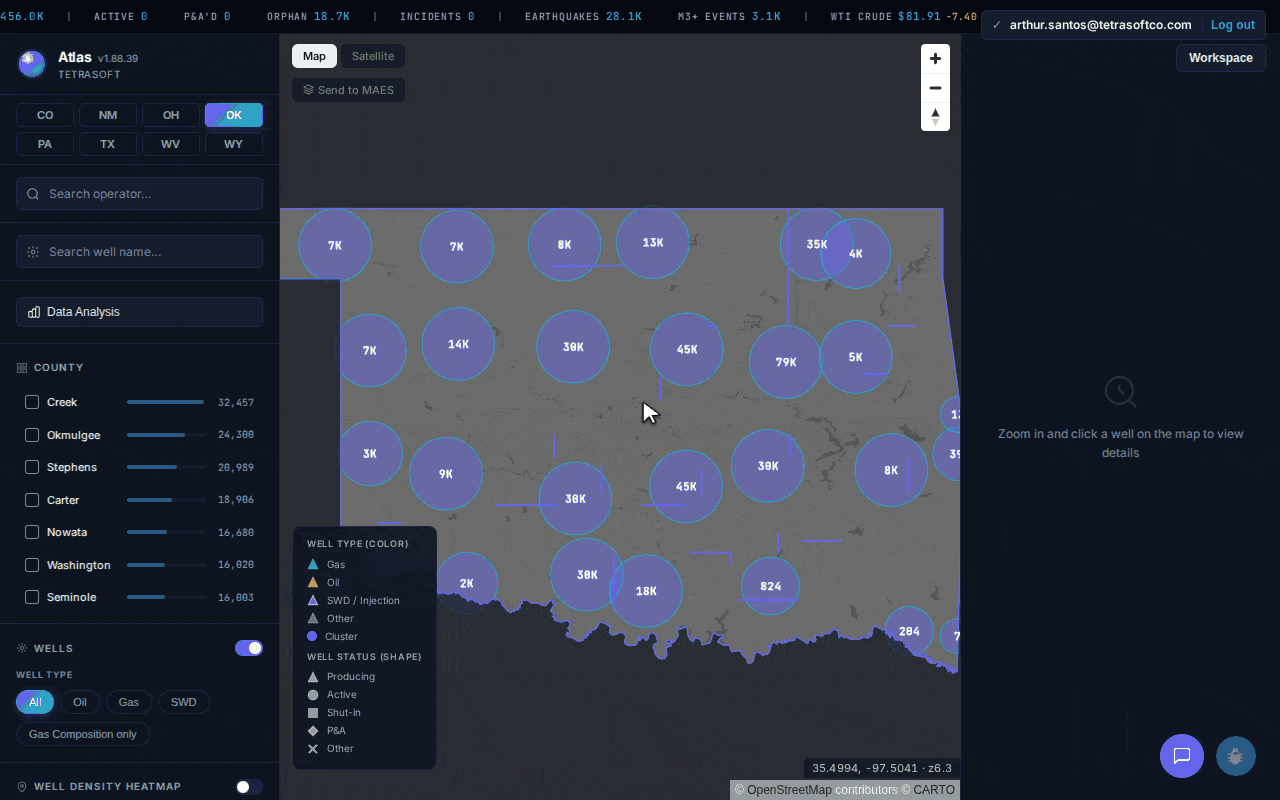Click the WTI Crude price ticker entry
1280x800 pixels.
click(903, 17)
